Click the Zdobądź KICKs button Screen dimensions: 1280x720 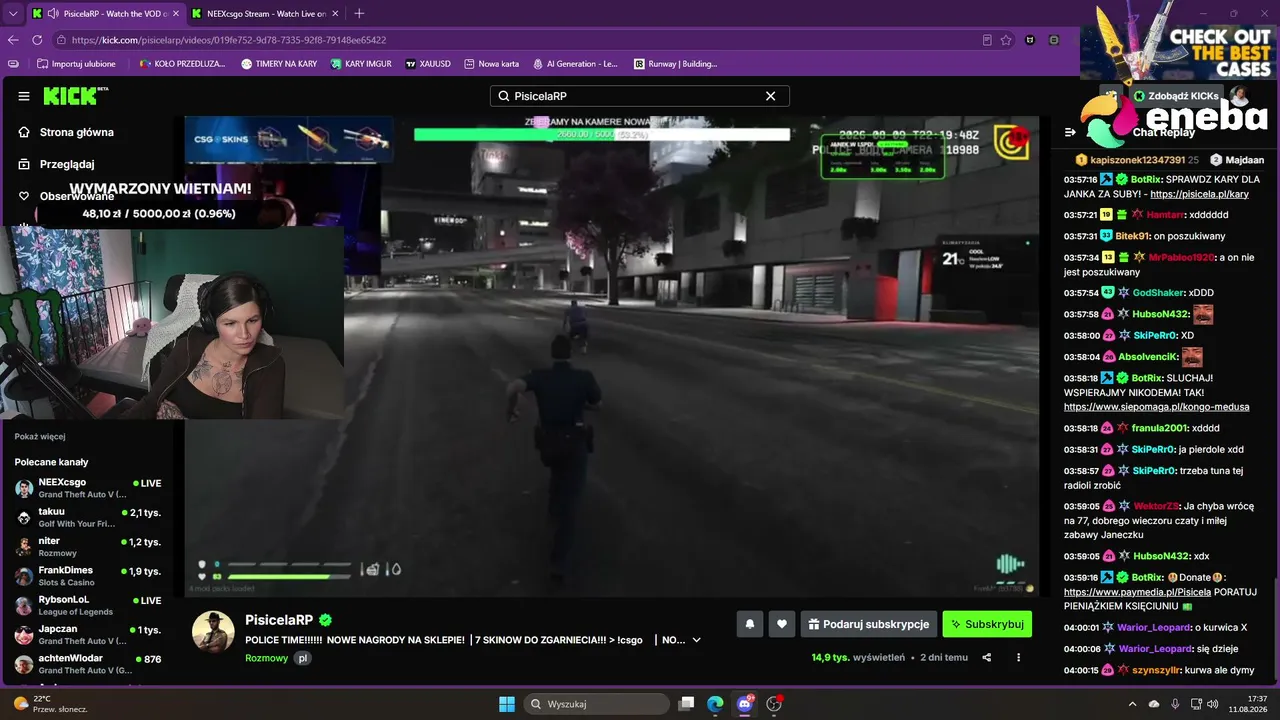pos(1177,96)
